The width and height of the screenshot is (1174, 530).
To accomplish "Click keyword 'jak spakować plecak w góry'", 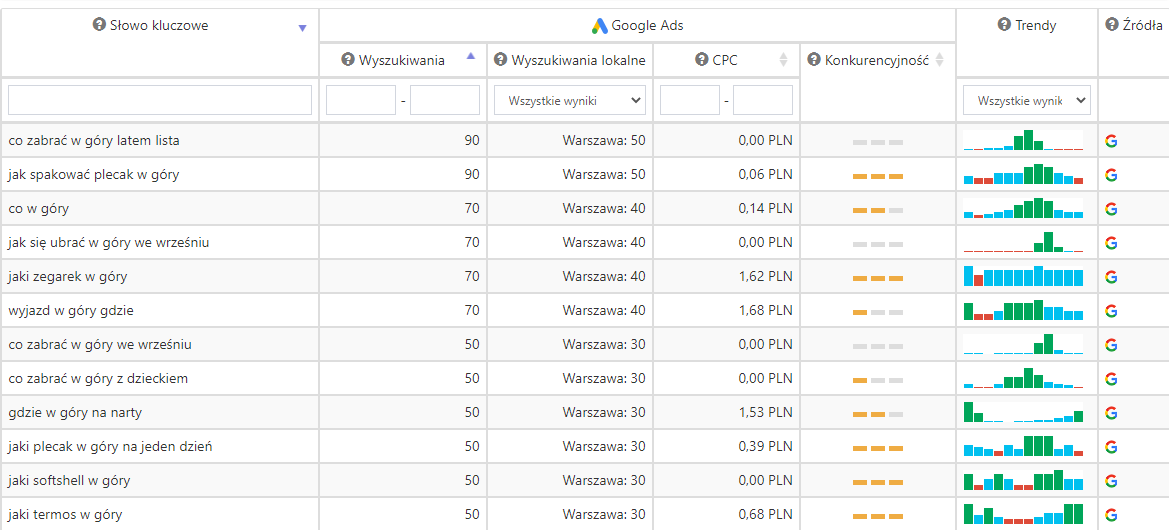I will tap(94, 175).
